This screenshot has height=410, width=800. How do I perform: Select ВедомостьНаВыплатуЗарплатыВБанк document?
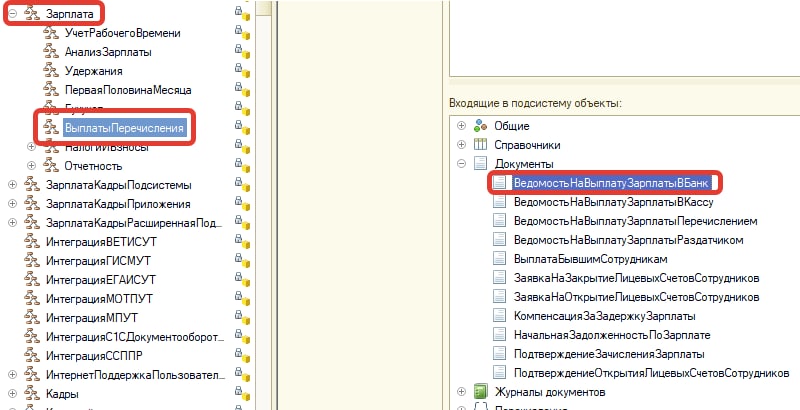(x=611, y=183)
